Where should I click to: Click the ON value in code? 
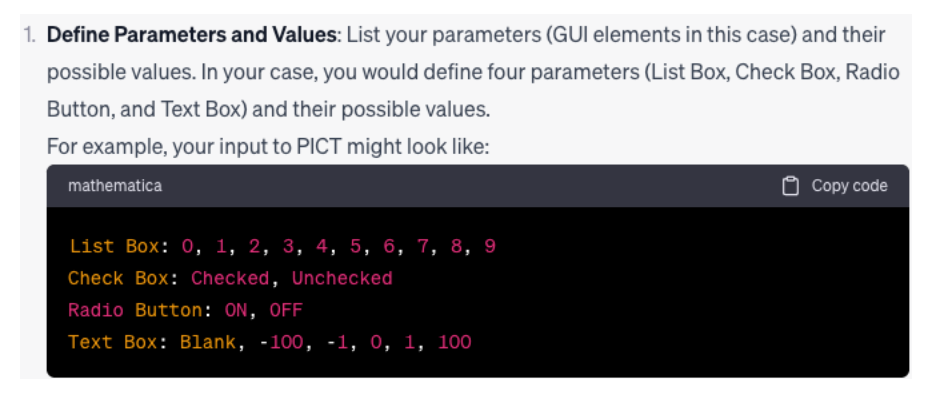tap(236, 310)
